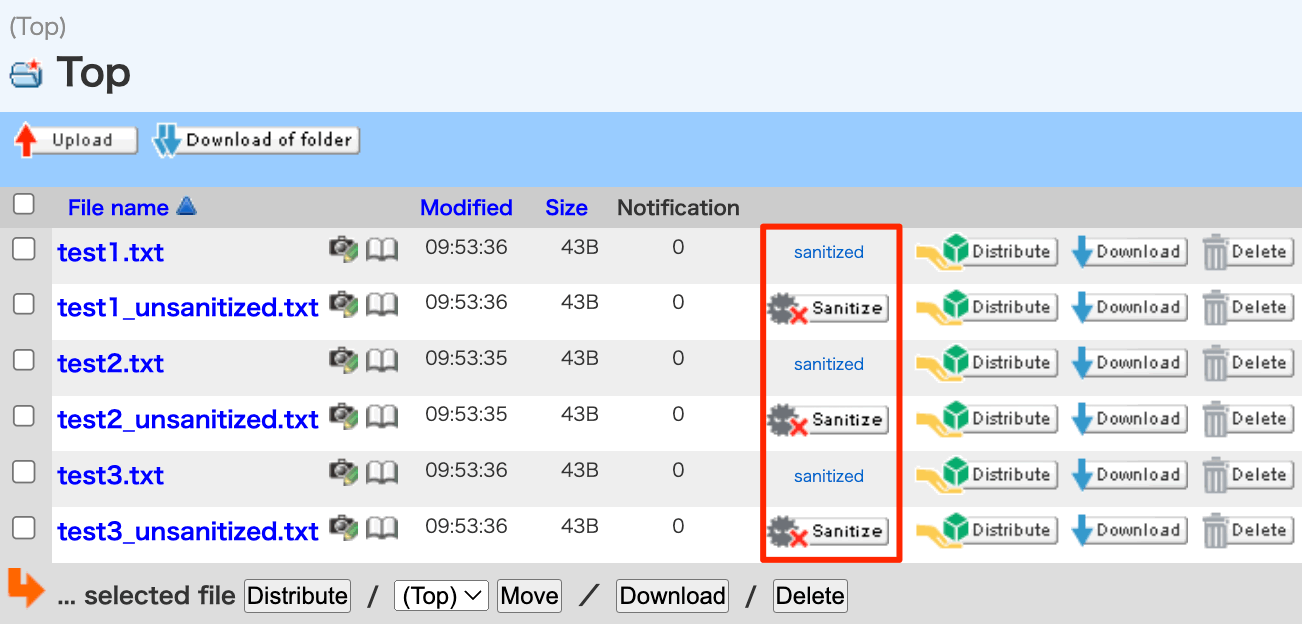Image resolution: width=1302 pixels, height=624 pixels.
Task: Open the test3_unsanitized.txt file link
Action: [x=188, y=532]
